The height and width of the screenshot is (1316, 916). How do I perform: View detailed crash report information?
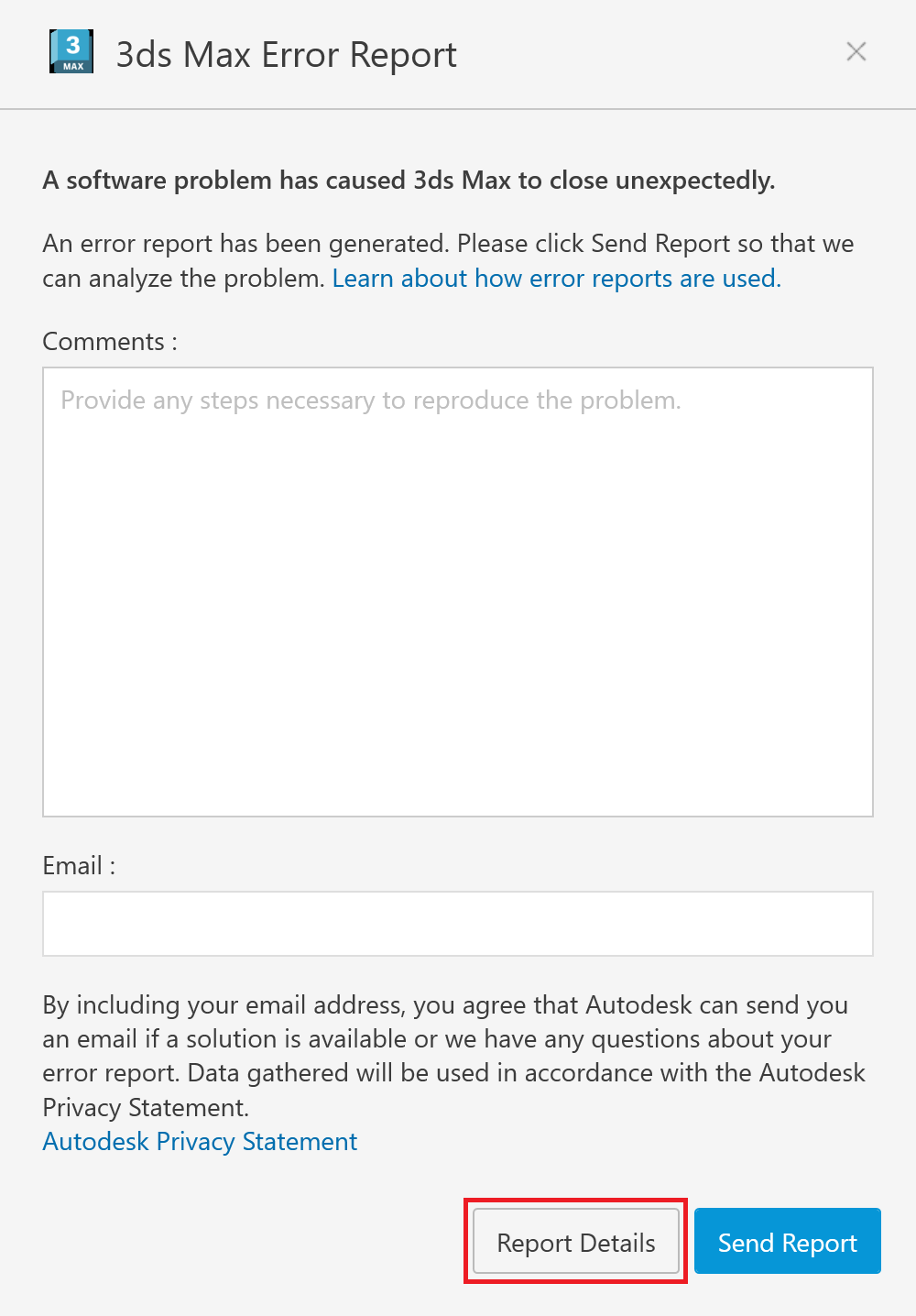[574, 1242]
